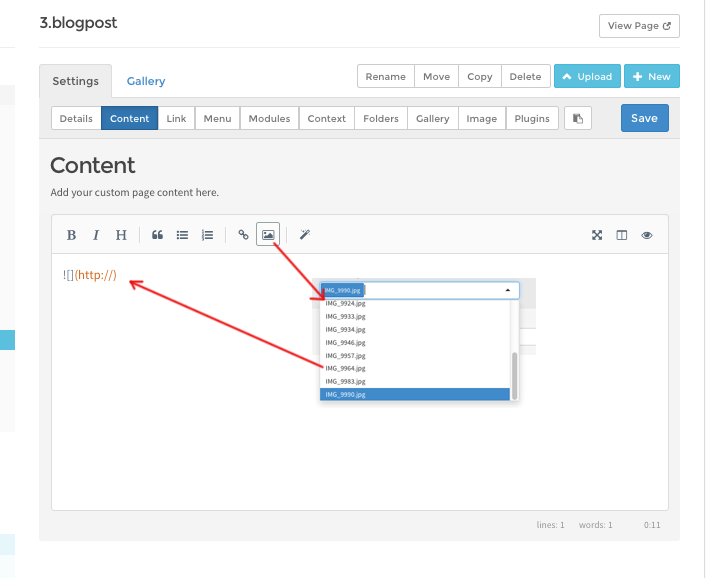The image size is (720, 578).
Task: Open the View Page link
Action: coord(639,26)
